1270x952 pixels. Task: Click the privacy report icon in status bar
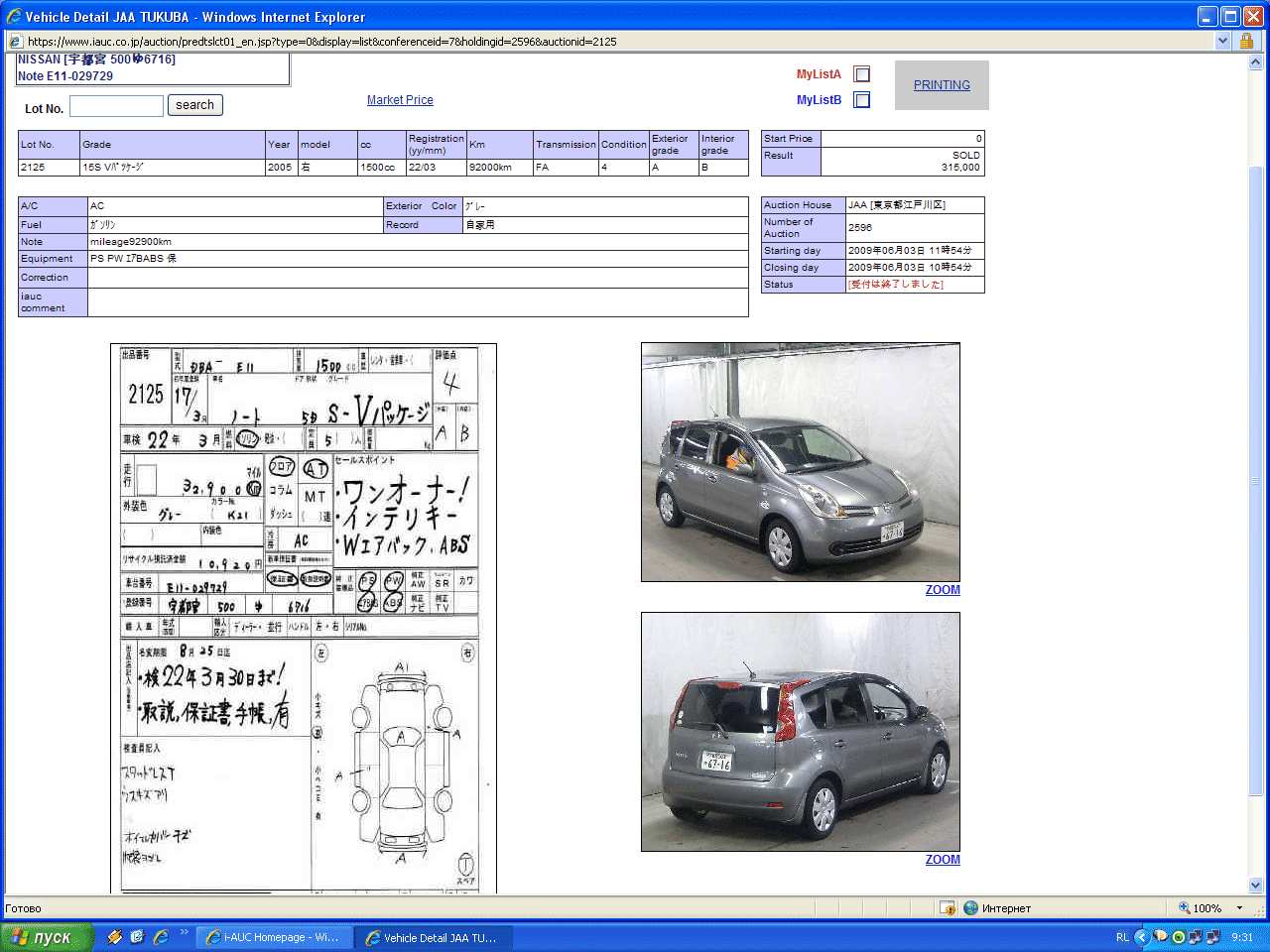pyautogui.click(x=948, y=908)
